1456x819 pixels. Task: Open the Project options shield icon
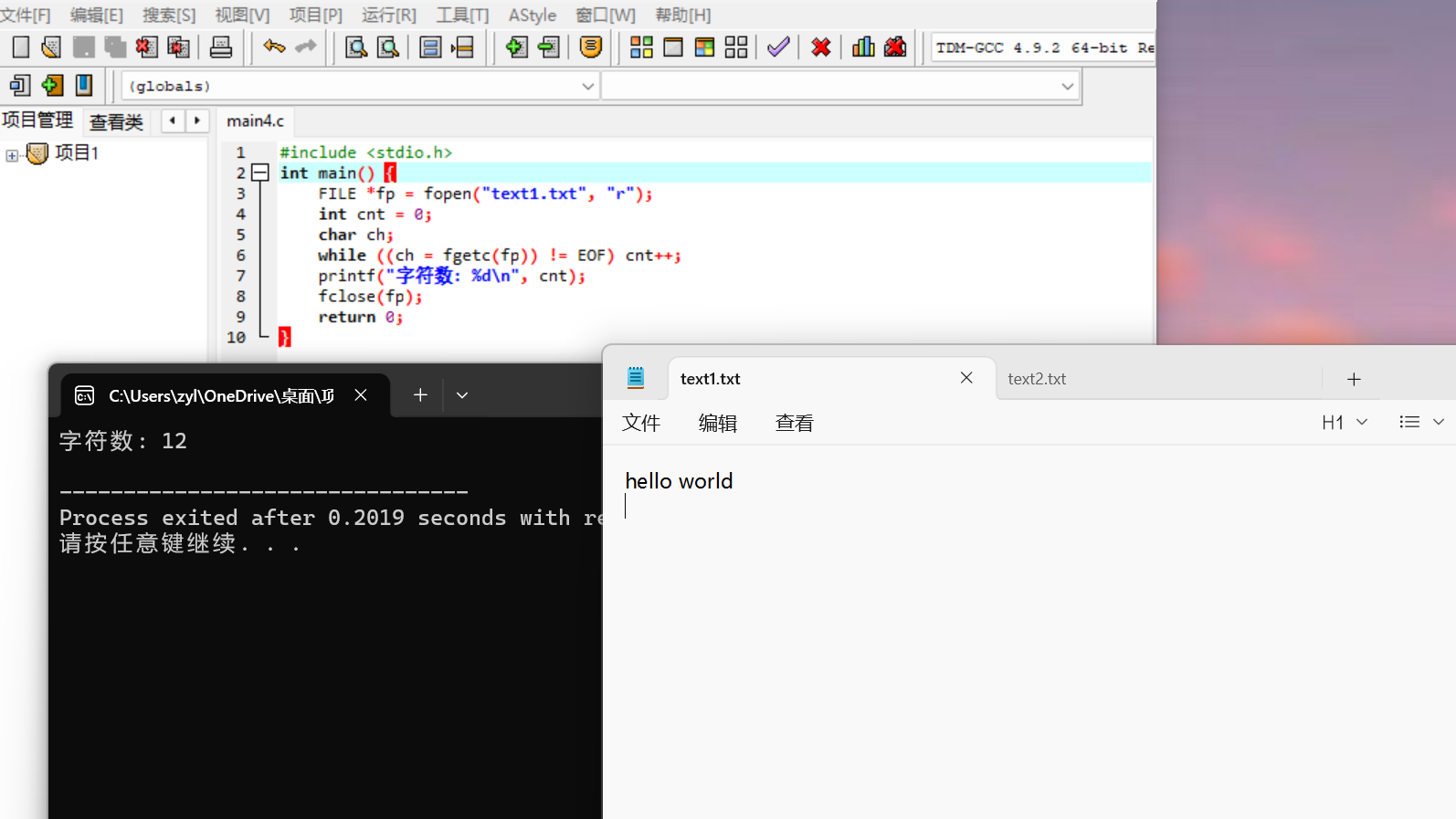591,47
